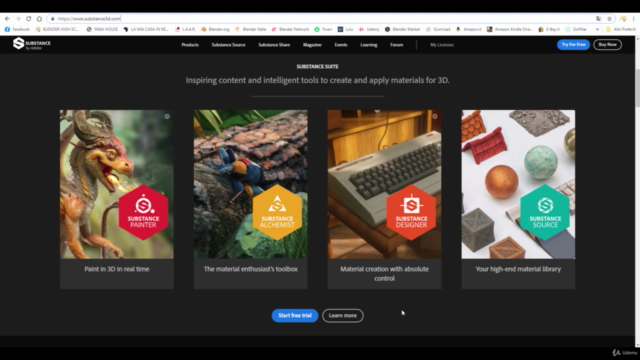
Task: Open the Magazine nav item
Action: click(312, 45)
